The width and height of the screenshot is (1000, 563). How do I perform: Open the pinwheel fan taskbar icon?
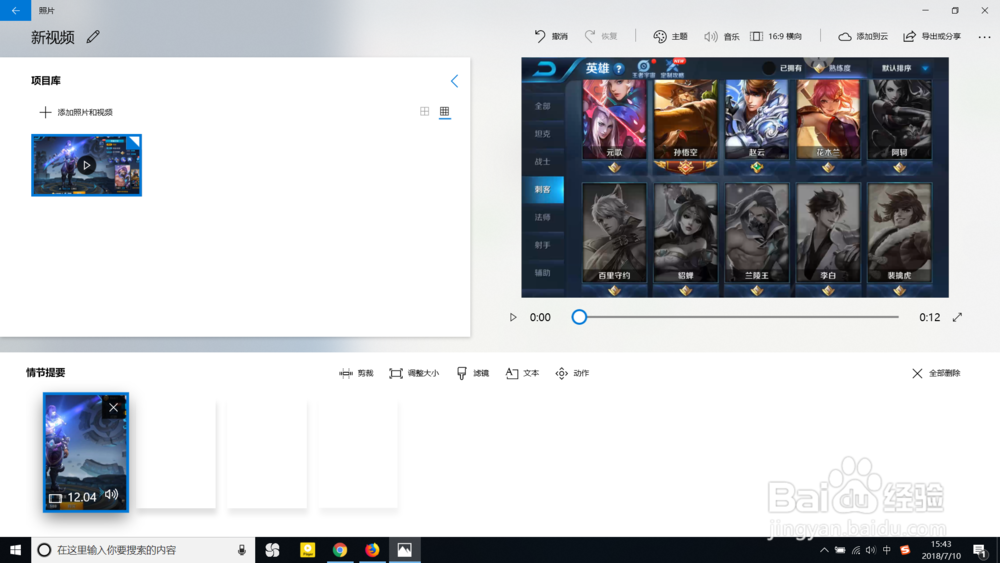[272, 550]
